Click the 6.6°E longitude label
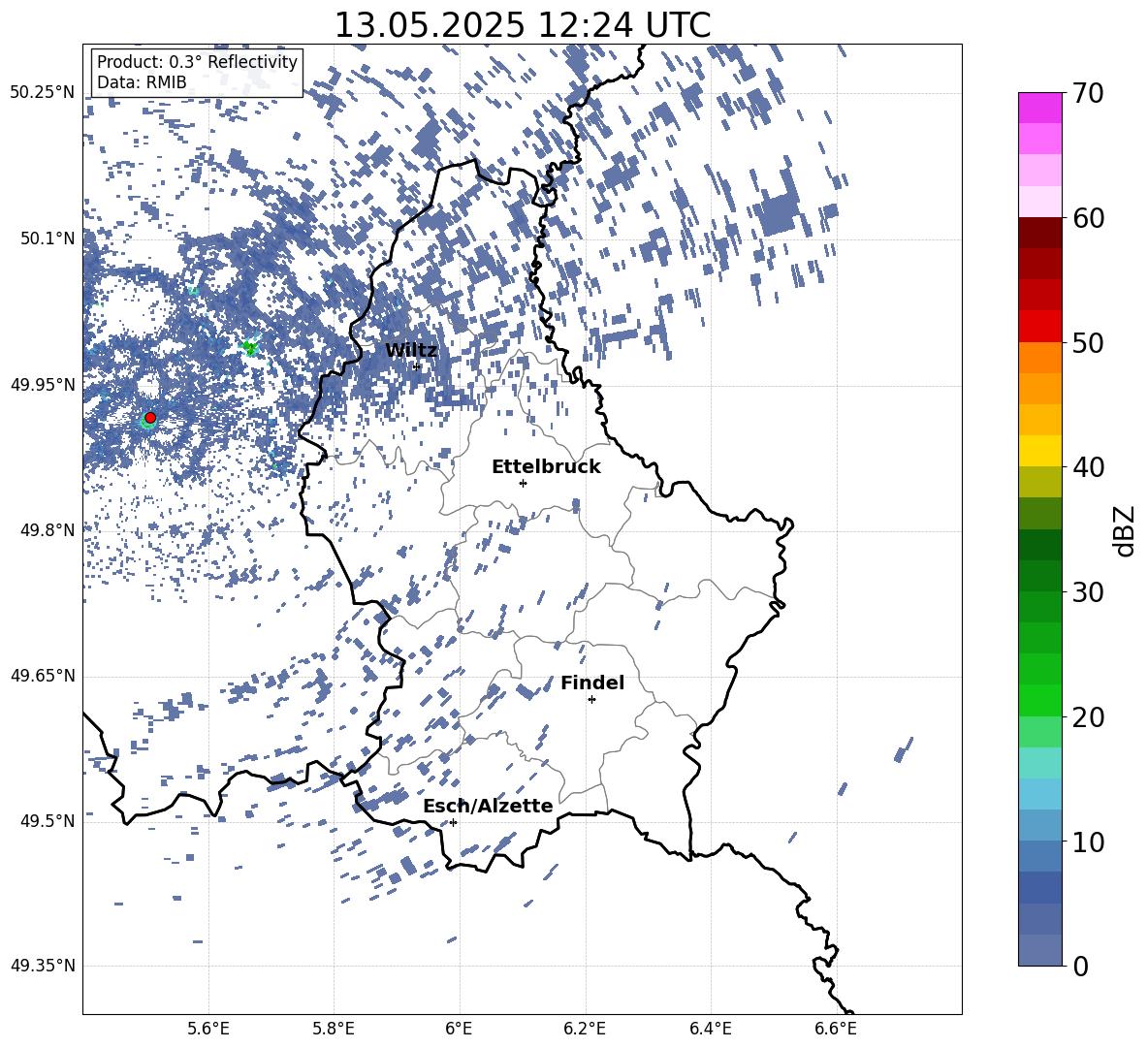Screen dimensions: 1148x1048 (x=836, y=1029)
